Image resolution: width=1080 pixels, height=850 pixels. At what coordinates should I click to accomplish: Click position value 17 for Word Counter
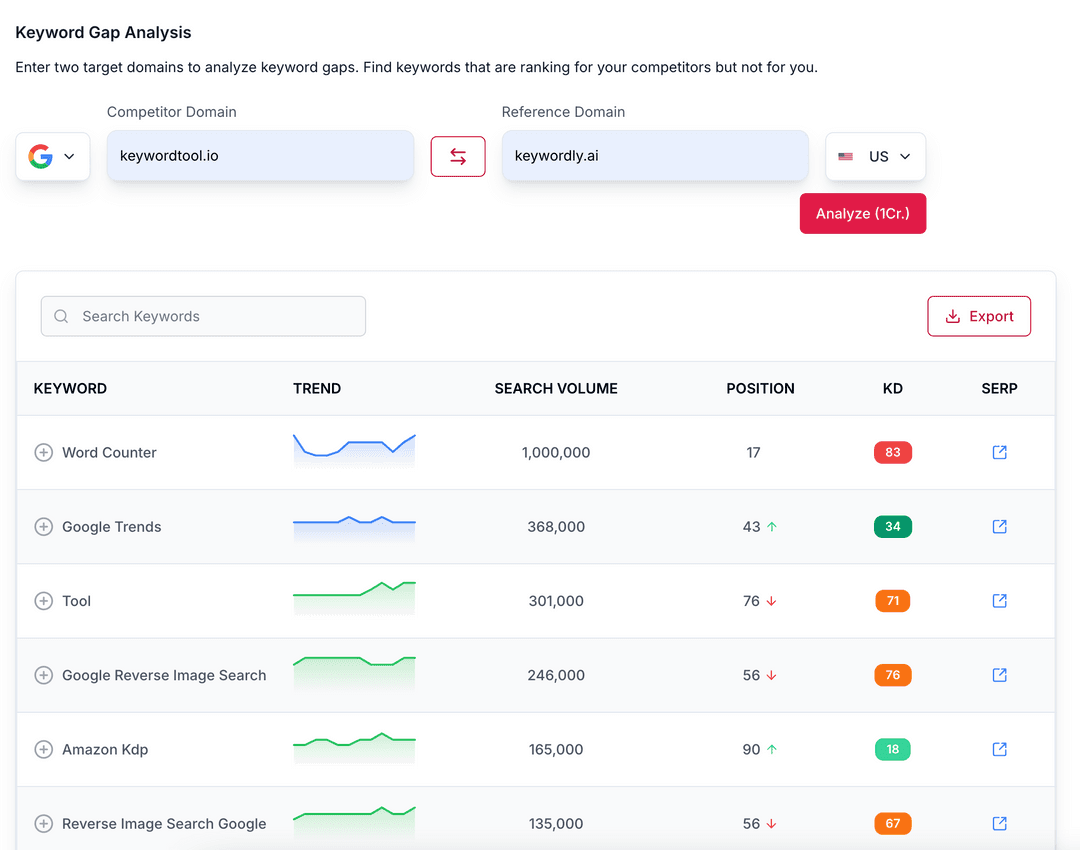pyautogui.click(x=753, y=453)
